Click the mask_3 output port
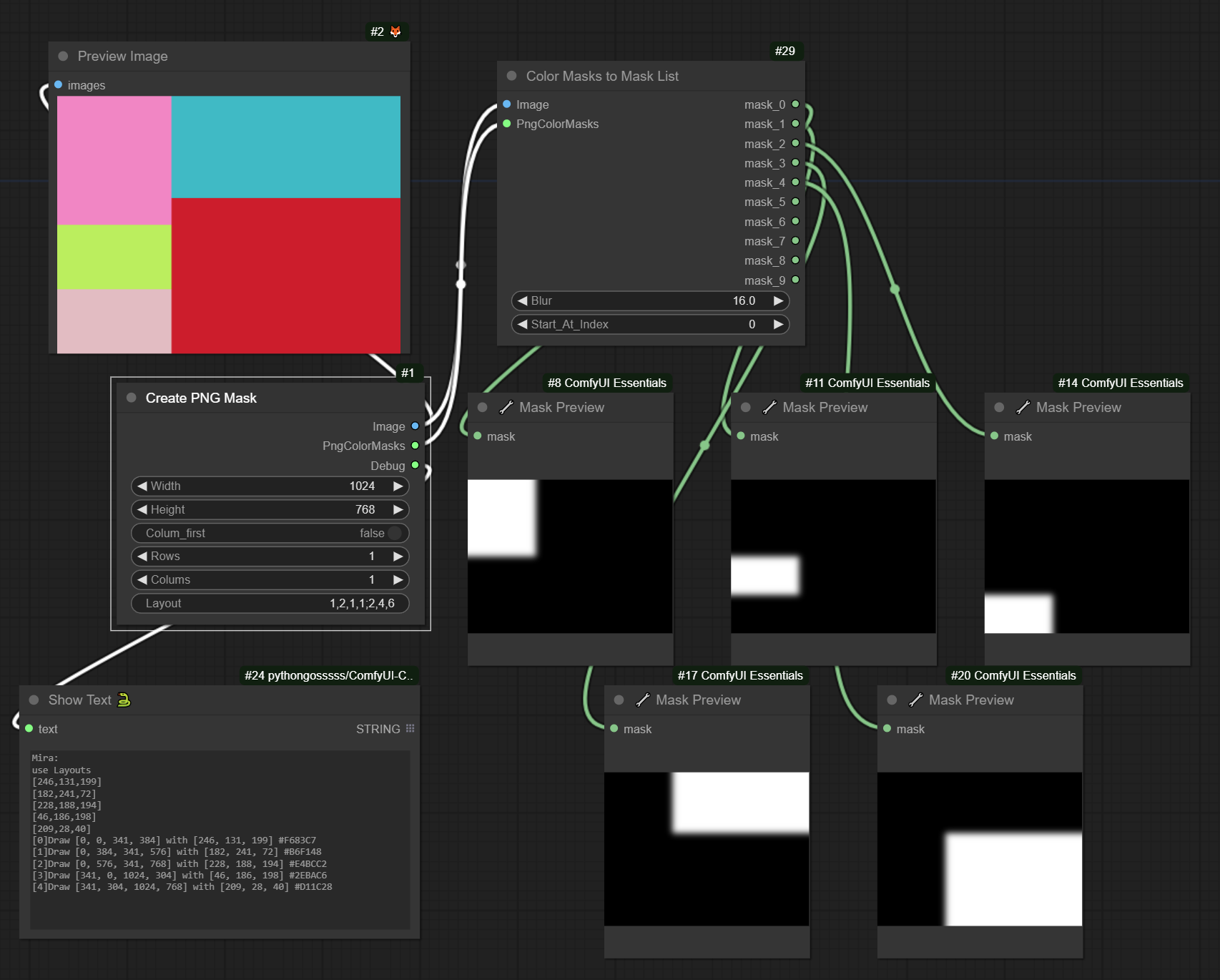 pos(795,163)
